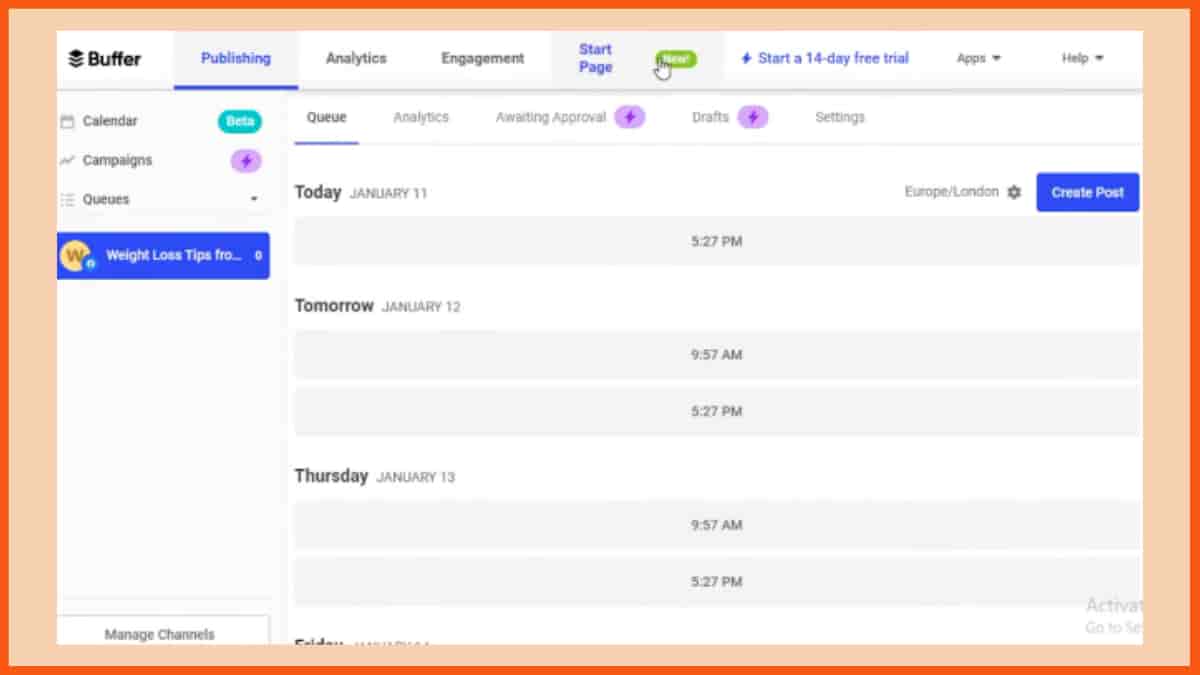Click the lightning icon next to Drafts
1200x675 pixels.
(x=755, y=117)
